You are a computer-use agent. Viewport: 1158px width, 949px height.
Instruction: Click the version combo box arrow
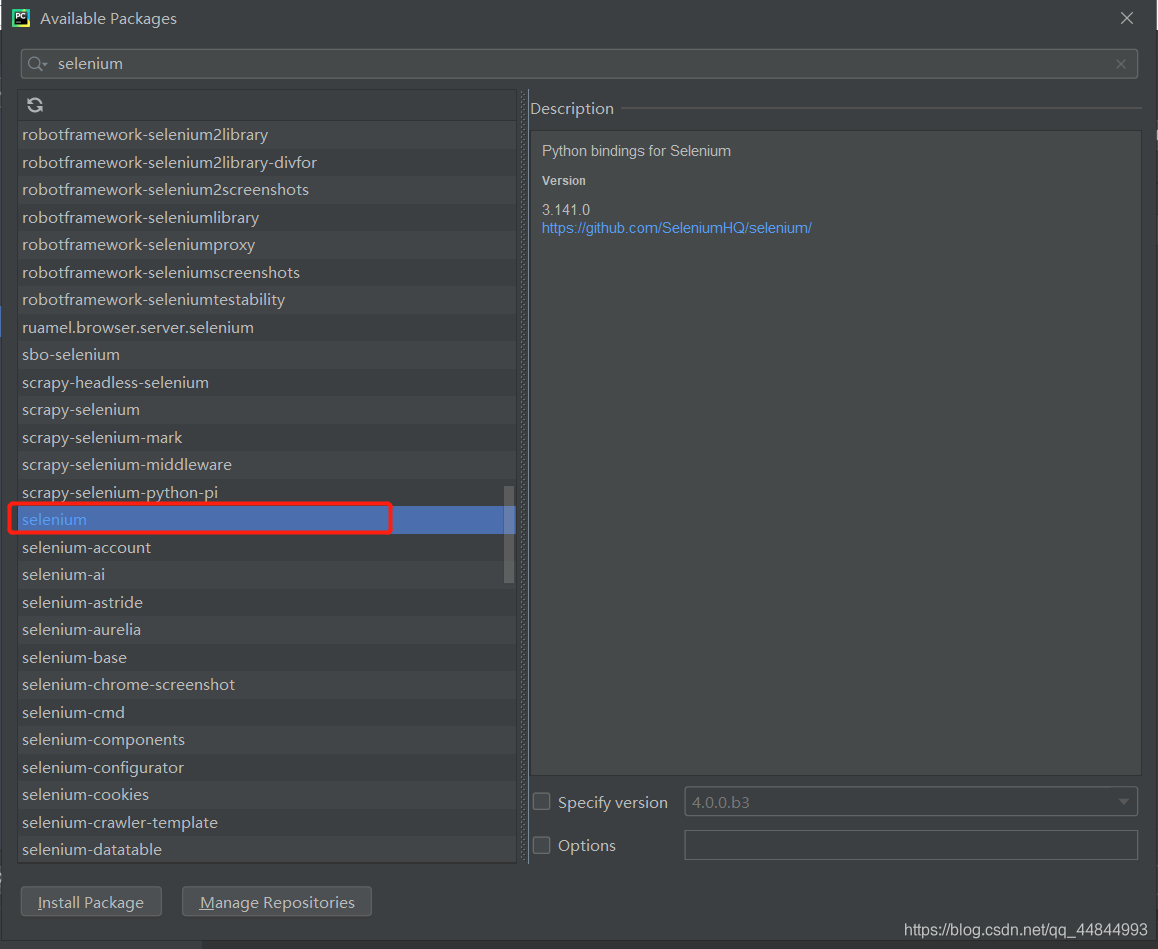point(1123,802)
